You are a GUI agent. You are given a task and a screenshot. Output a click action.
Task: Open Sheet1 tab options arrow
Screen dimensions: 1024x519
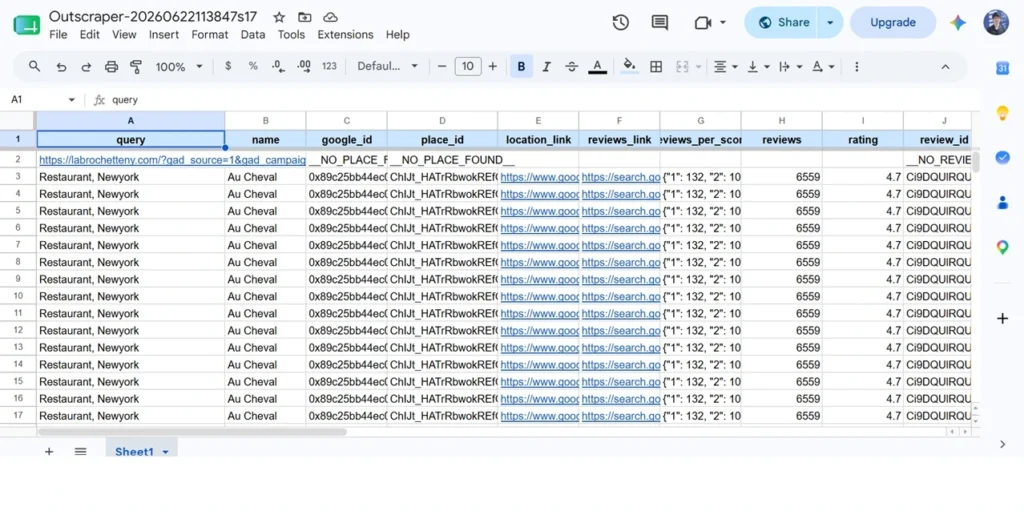click(165, 452)
